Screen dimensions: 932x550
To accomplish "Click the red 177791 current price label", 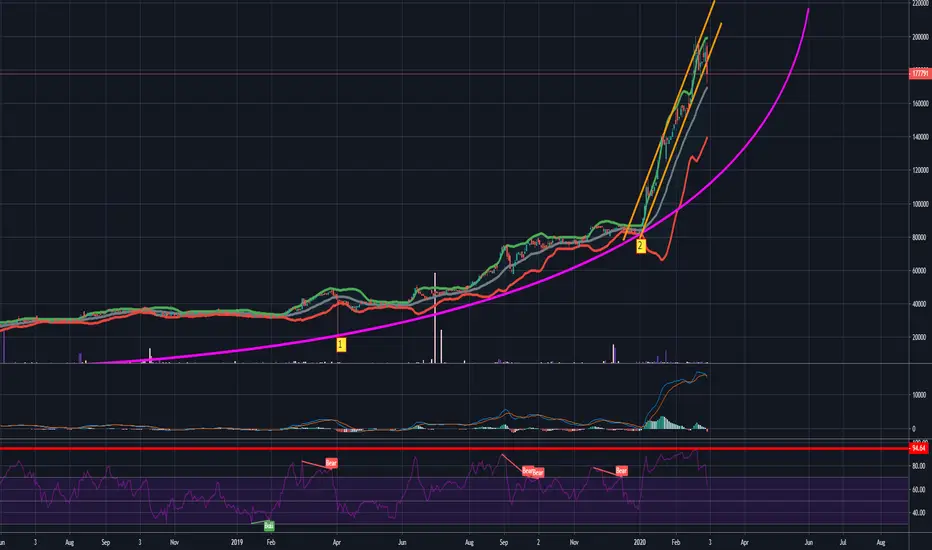I will pos(920,74).
